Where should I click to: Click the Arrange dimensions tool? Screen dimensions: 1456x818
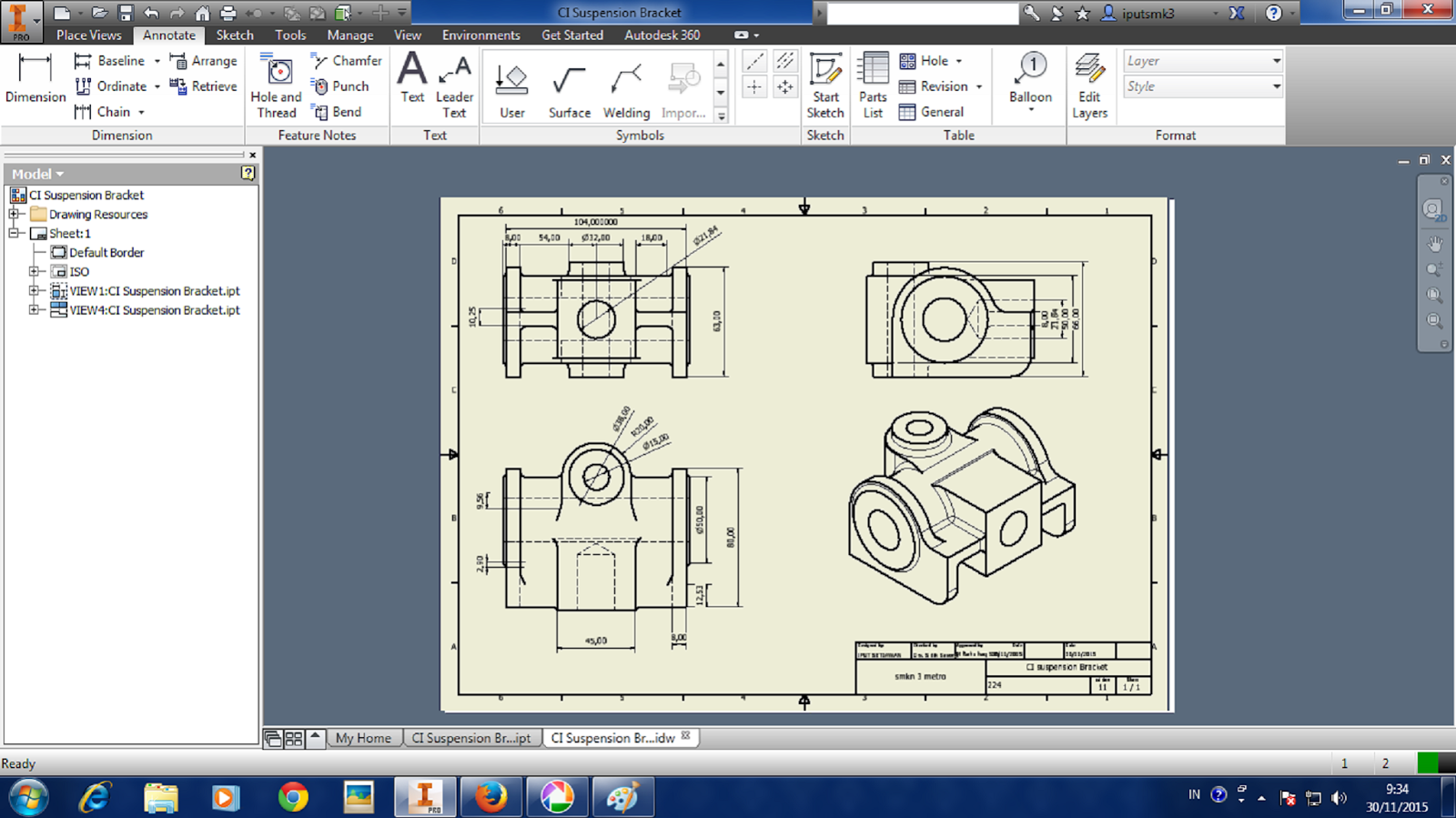pyautogui.click(x=203, y=61)
